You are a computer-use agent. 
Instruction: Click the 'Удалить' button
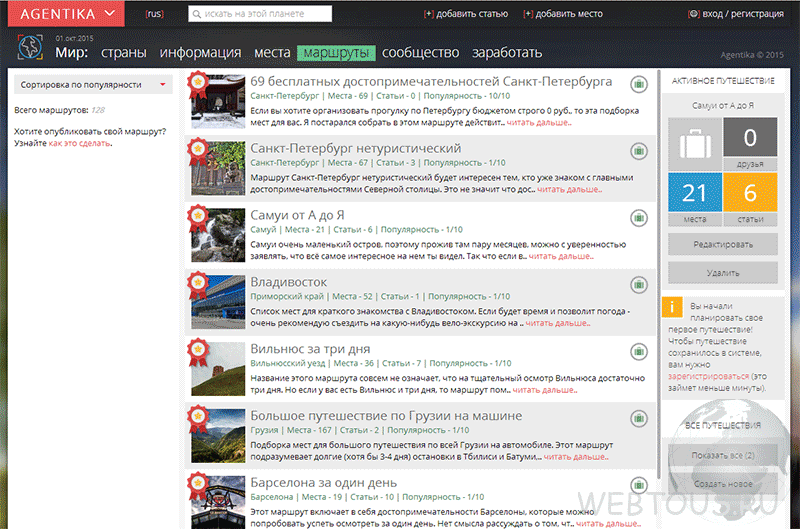point(723,273)
